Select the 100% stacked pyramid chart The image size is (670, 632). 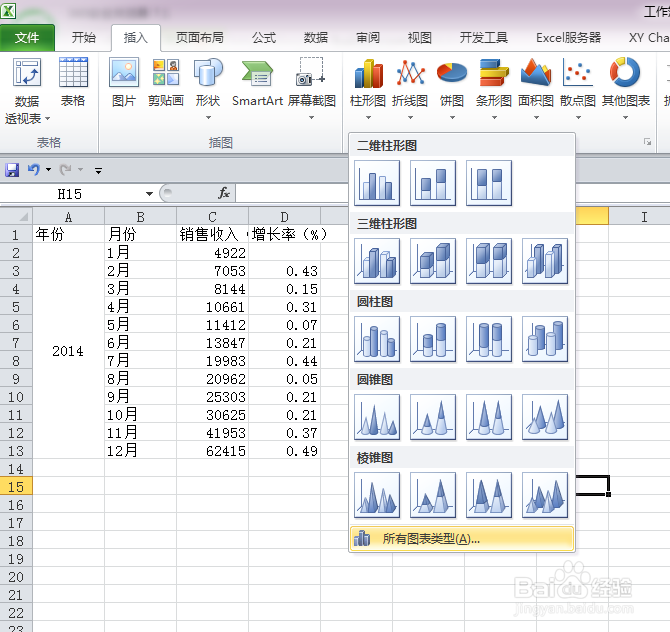tap(489, 495)
